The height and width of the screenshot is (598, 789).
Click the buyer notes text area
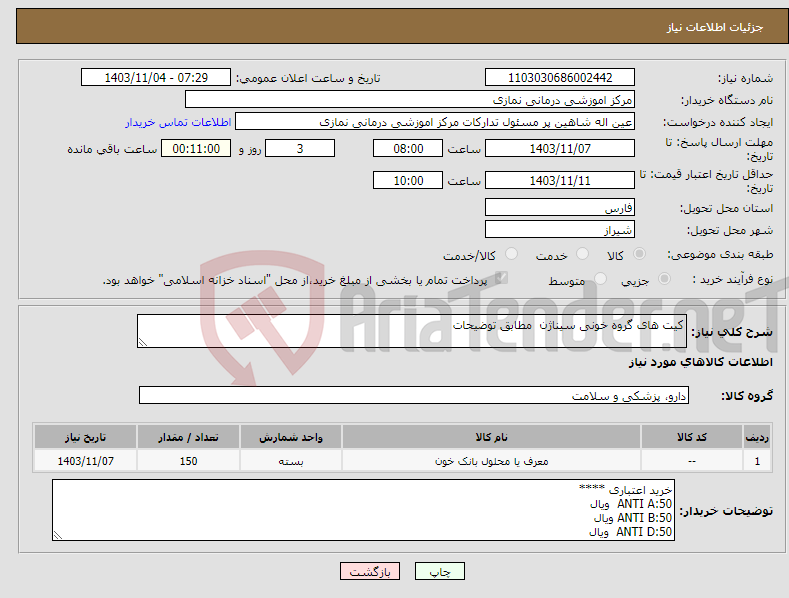(363, 510)
